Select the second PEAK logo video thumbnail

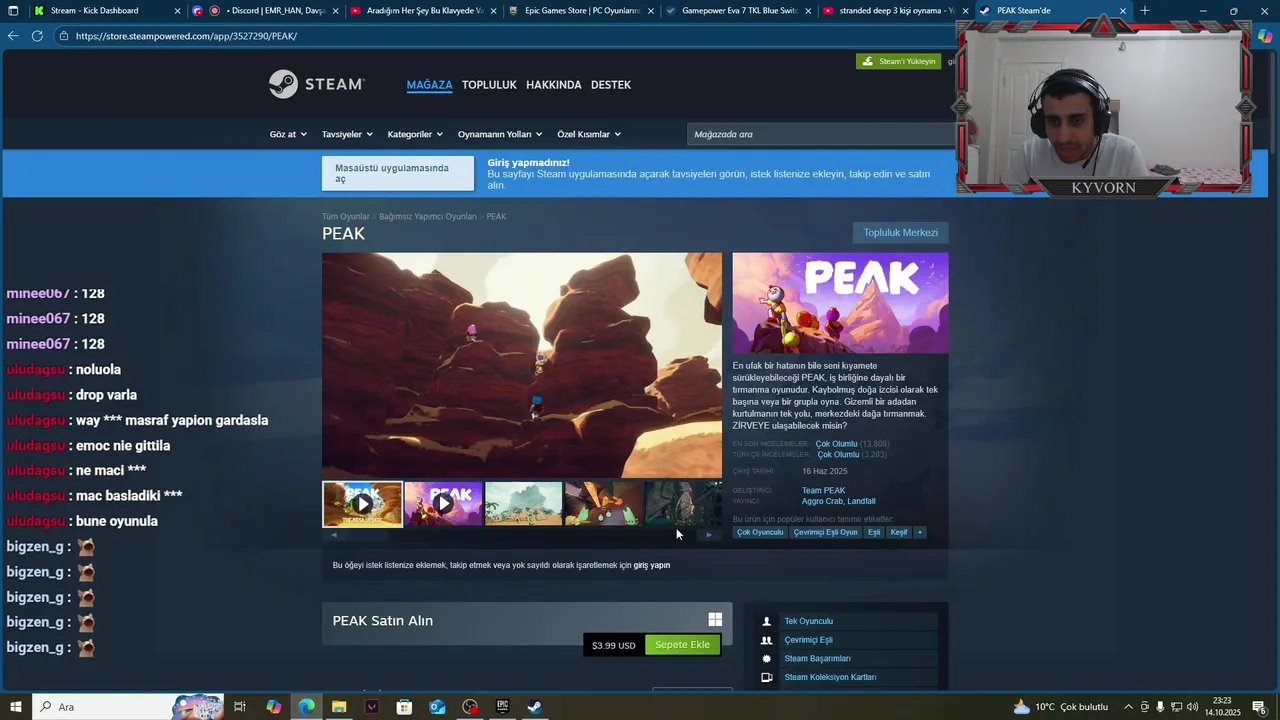(x=443, y=504)
